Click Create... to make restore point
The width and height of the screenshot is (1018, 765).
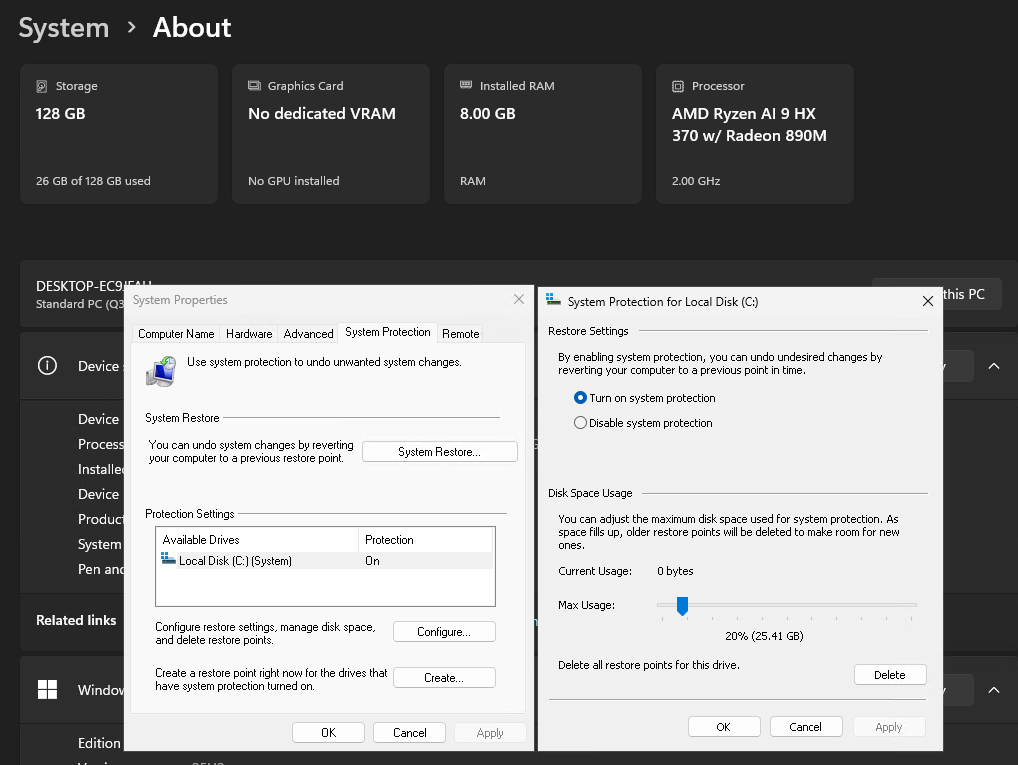(444, 678)
